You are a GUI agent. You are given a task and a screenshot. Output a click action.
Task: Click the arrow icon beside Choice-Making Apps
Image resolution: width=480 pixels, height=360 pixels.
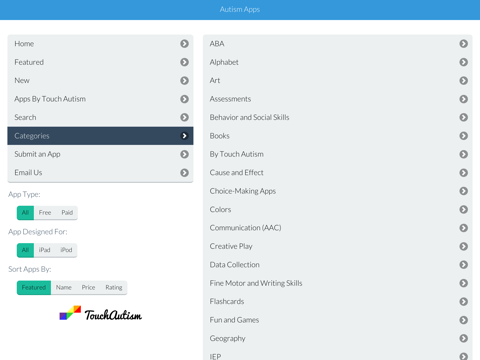click(x=463, y=191)
